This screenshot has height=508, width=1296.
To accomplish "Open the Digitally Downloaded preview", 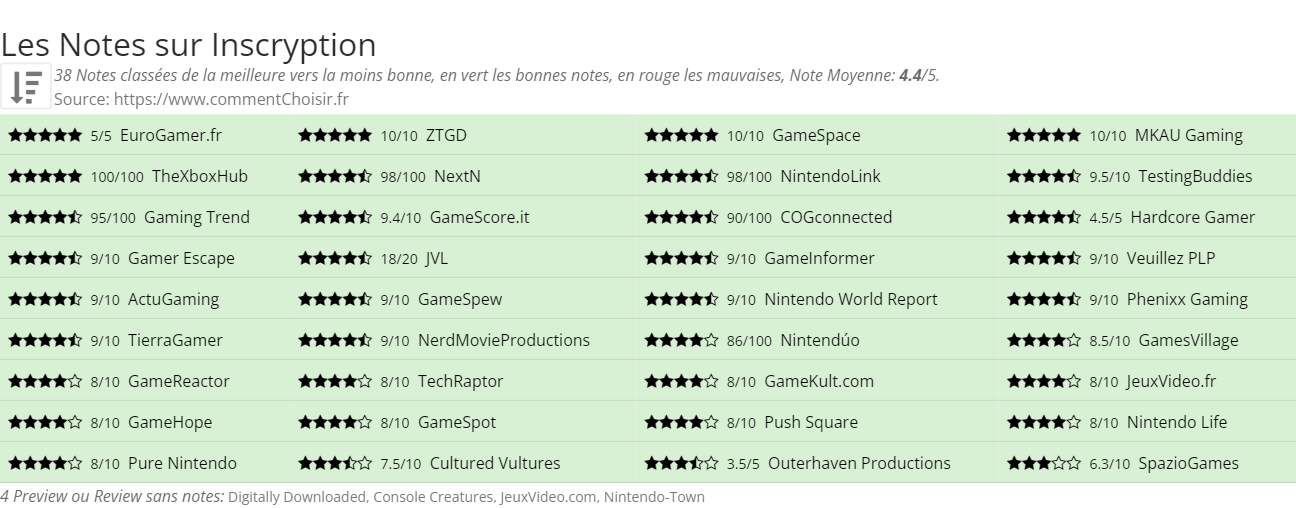I will click(298, 497).
